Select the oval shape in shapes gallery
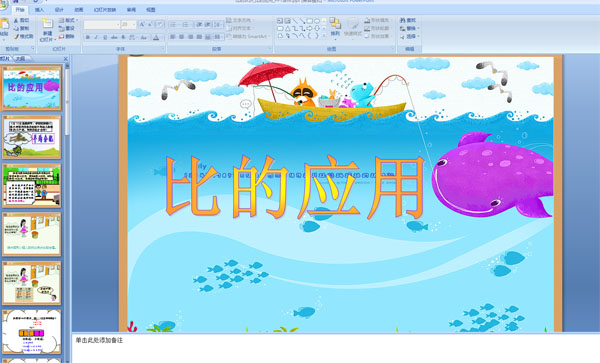 (317, 21)
